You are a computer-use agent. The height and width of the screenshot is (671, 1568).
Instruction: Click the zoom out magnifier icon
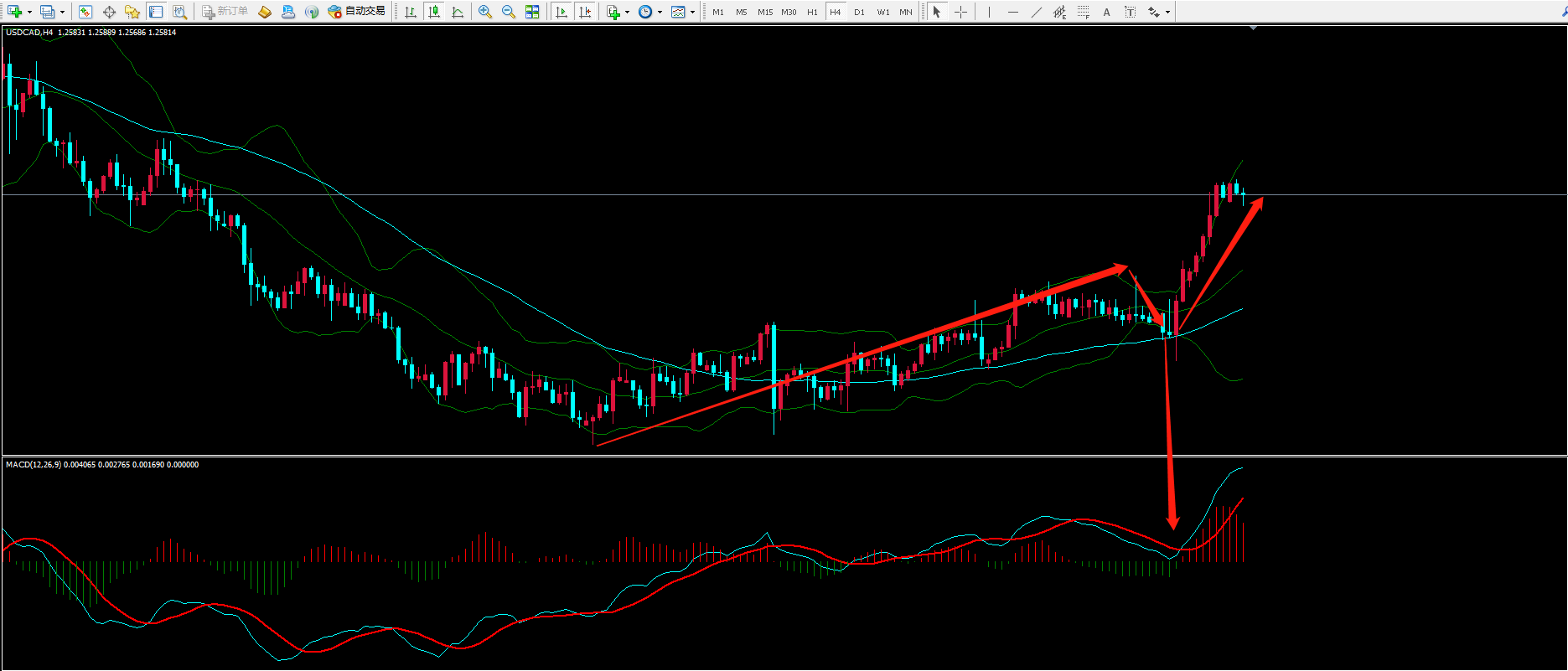tap(509, 12)
